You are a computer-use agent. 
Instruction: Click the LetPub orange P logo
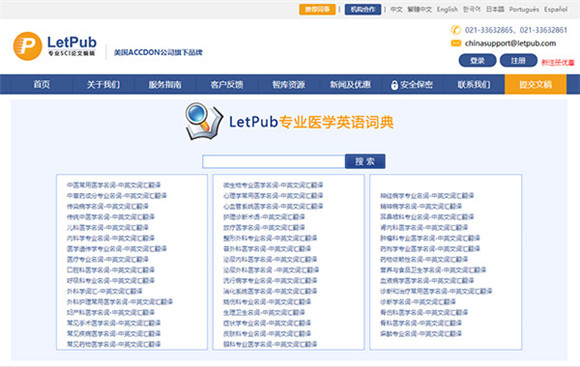[x=27, y=46]
